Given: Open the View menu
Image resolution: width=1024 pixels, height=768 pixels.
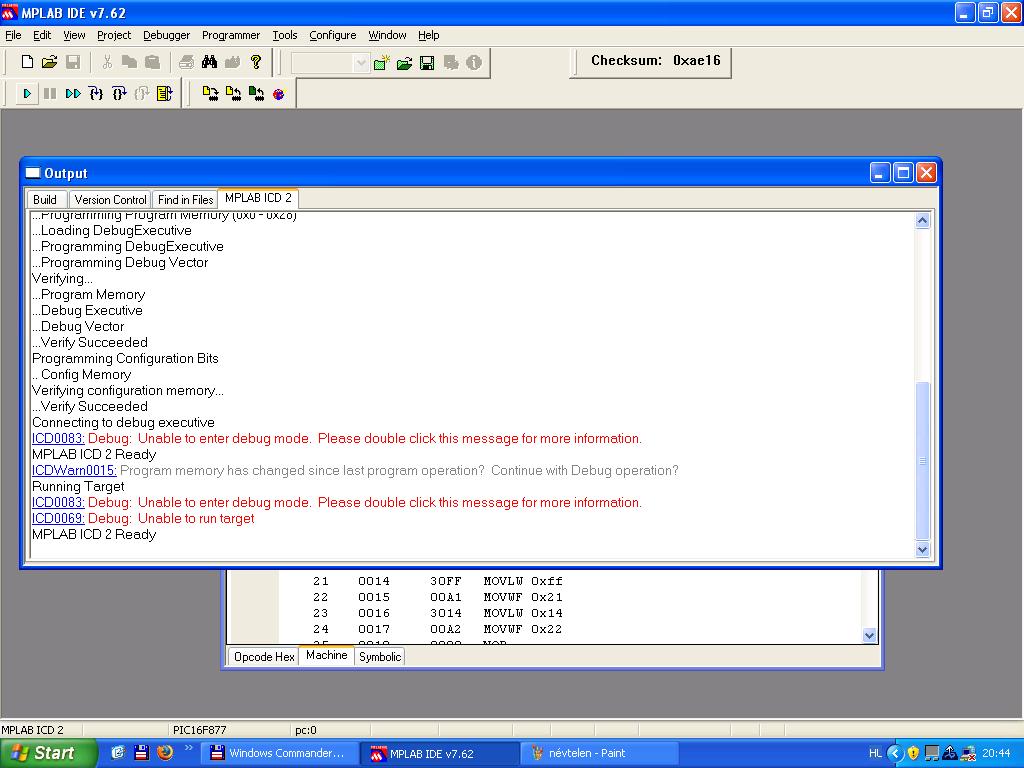Looking at the screenshot, I should click(x=74, y=35).
